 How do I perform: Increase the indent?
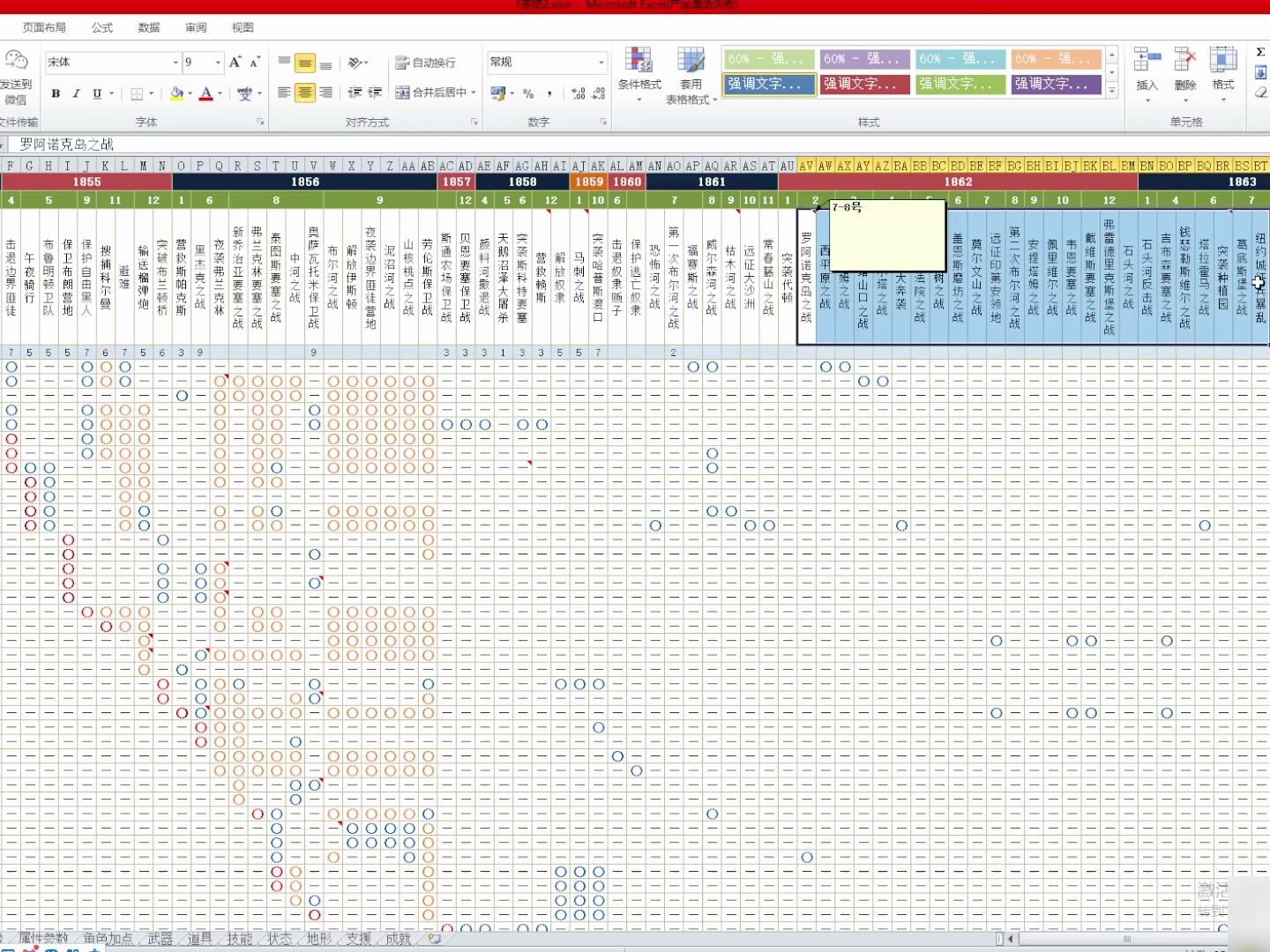coord(375,93)
